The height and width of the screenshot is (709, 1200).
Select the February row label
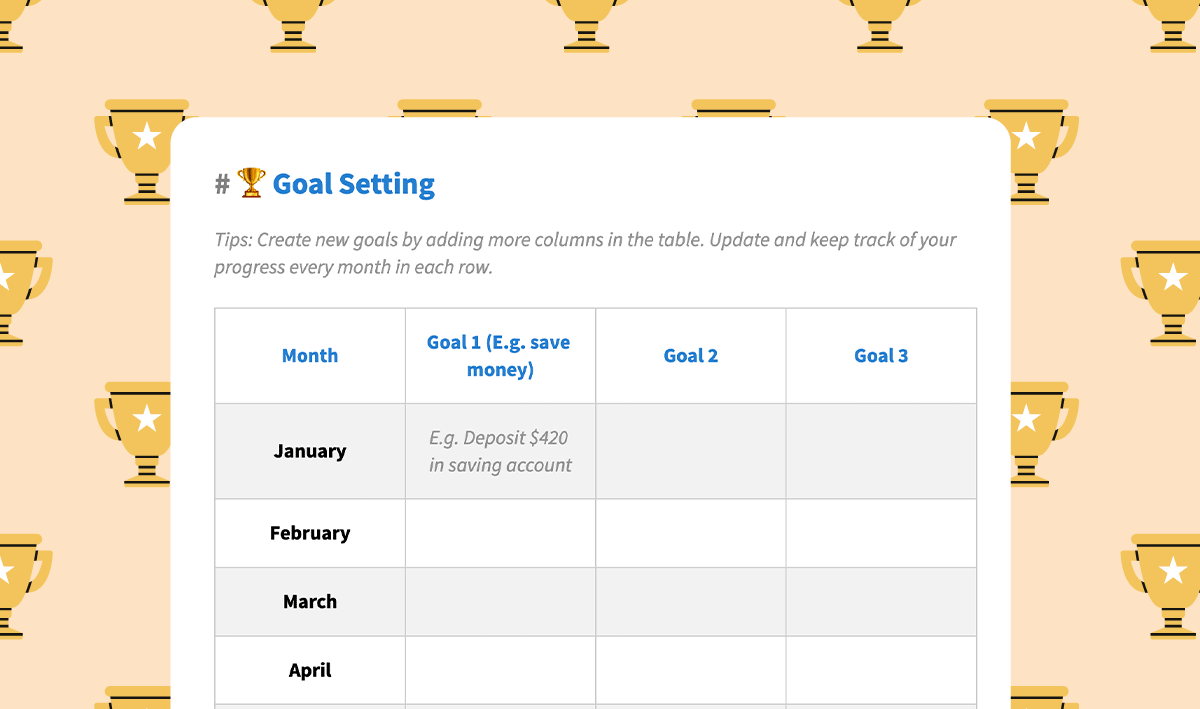(x=310, y=533)
